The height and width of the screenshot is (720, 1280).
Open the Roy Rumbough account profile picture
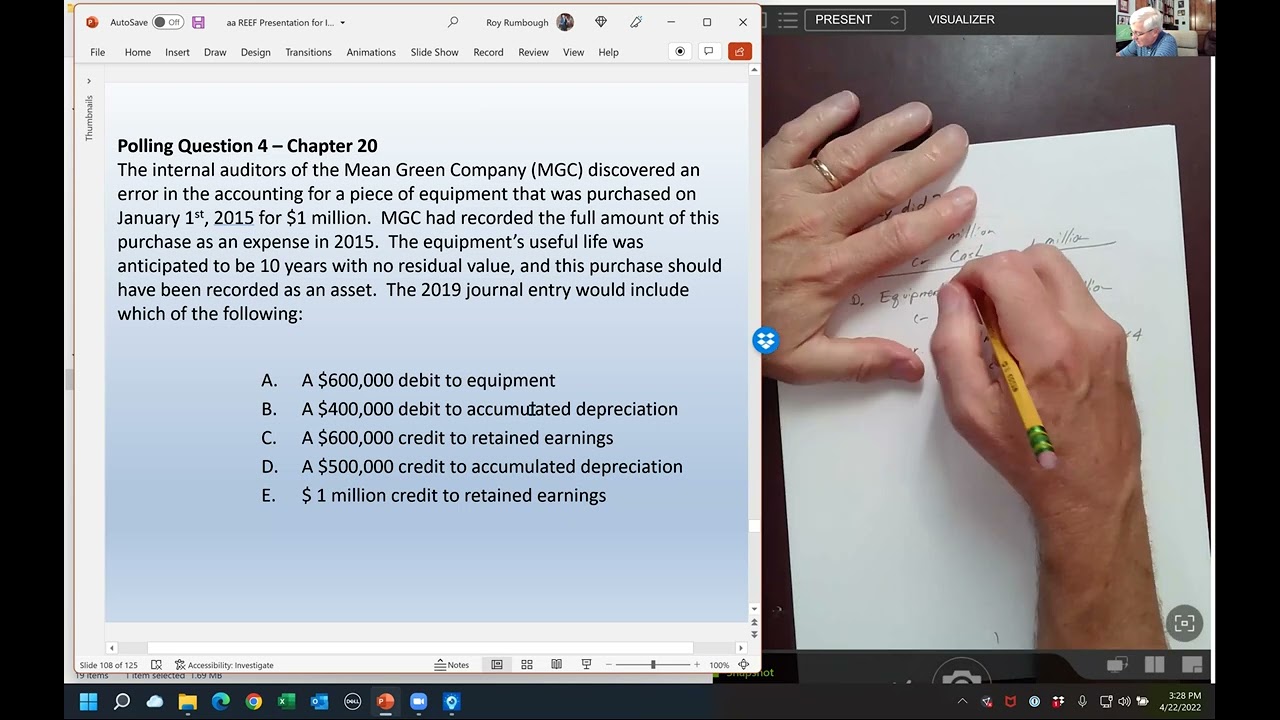pyautogui.click(x=565, y=22)
